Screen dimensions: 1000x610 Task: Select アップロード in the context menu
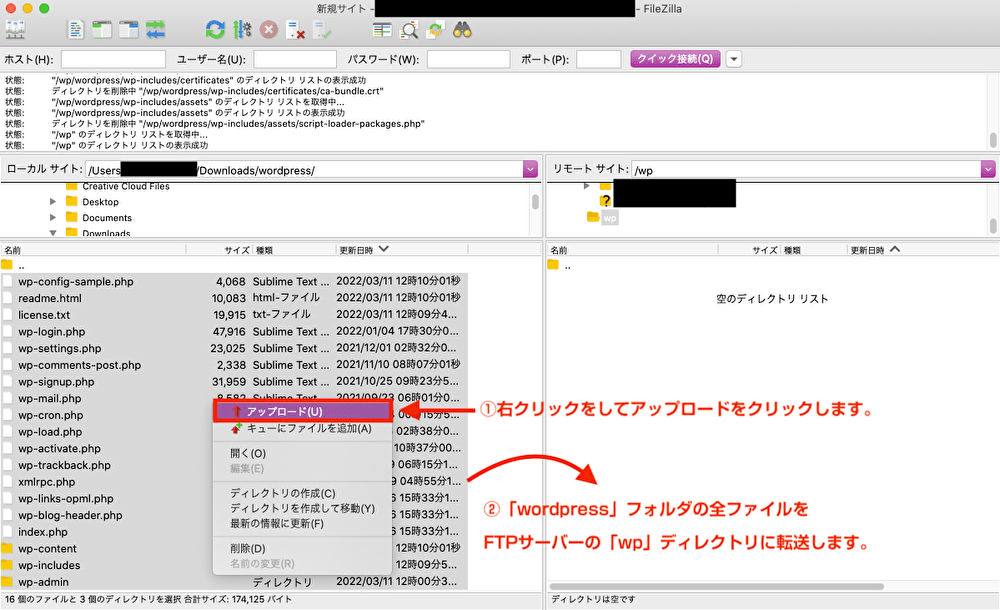(284, 411)
